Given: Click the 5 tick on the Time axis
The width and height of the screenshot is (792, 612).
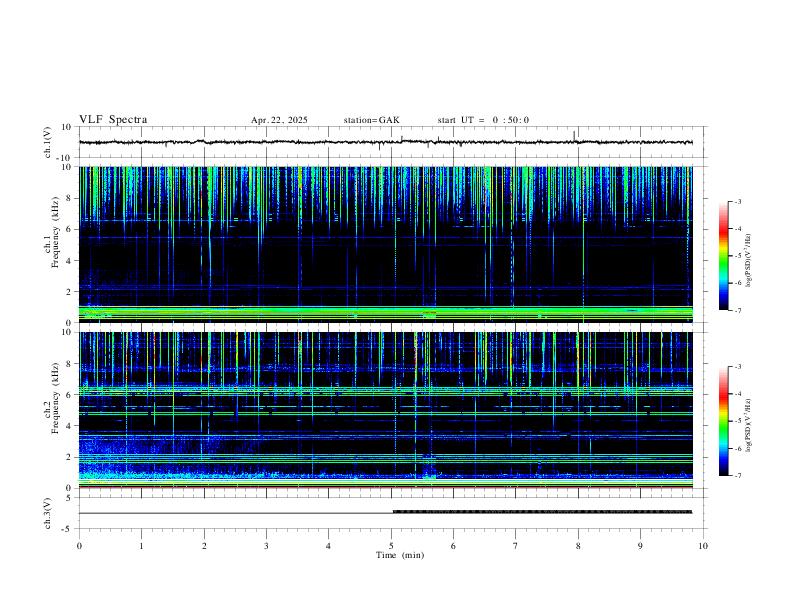Looking at the screenshot, I should 391,546.
